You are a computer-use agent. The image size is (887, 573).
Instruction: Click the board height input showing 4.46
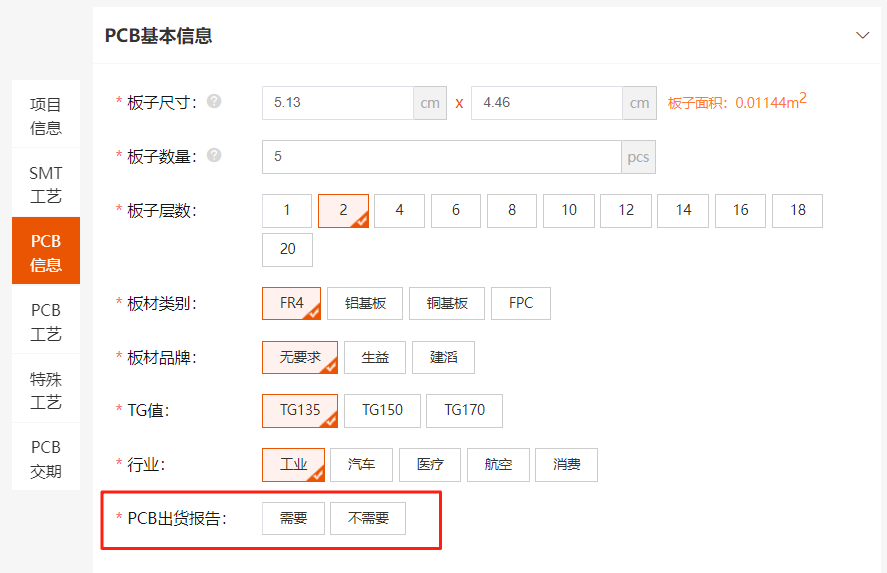[x=546, y=103]
